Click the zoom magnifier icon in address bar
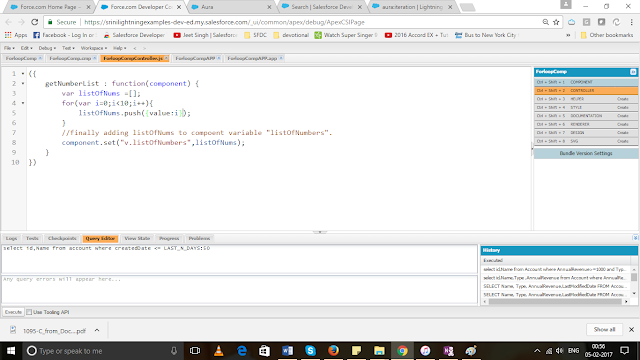The width and height of the screenshot is (640, 360). click(x=545, y=22)
